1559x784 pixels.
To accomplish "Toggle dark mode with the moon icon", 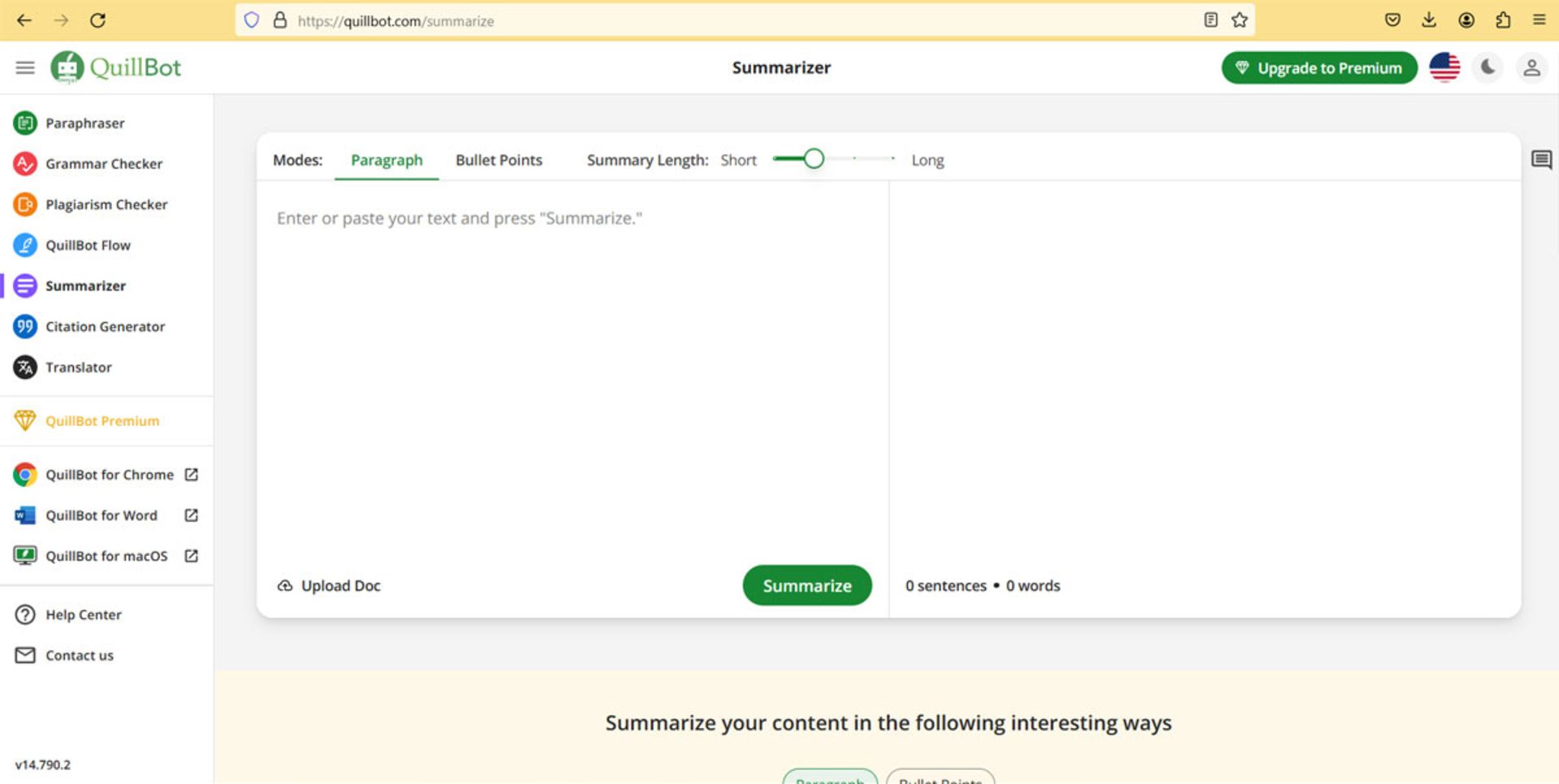I will coord(1488,67).
